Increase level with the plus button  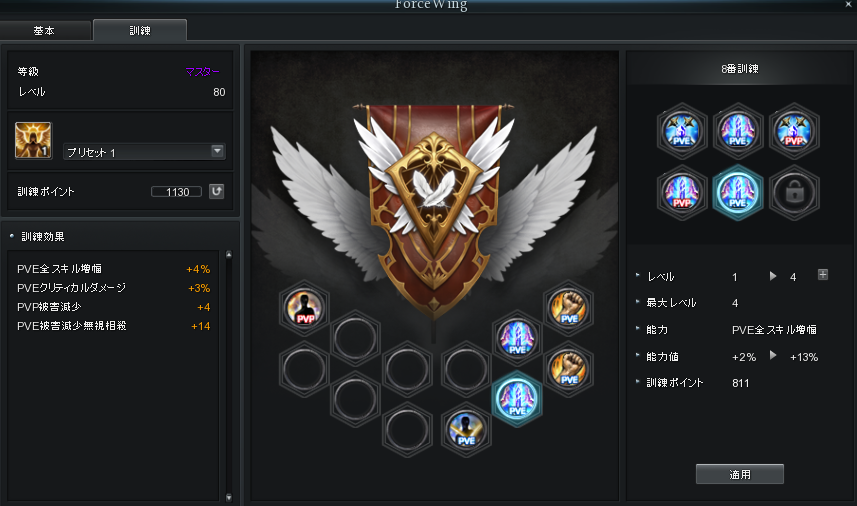coord(823,274)
